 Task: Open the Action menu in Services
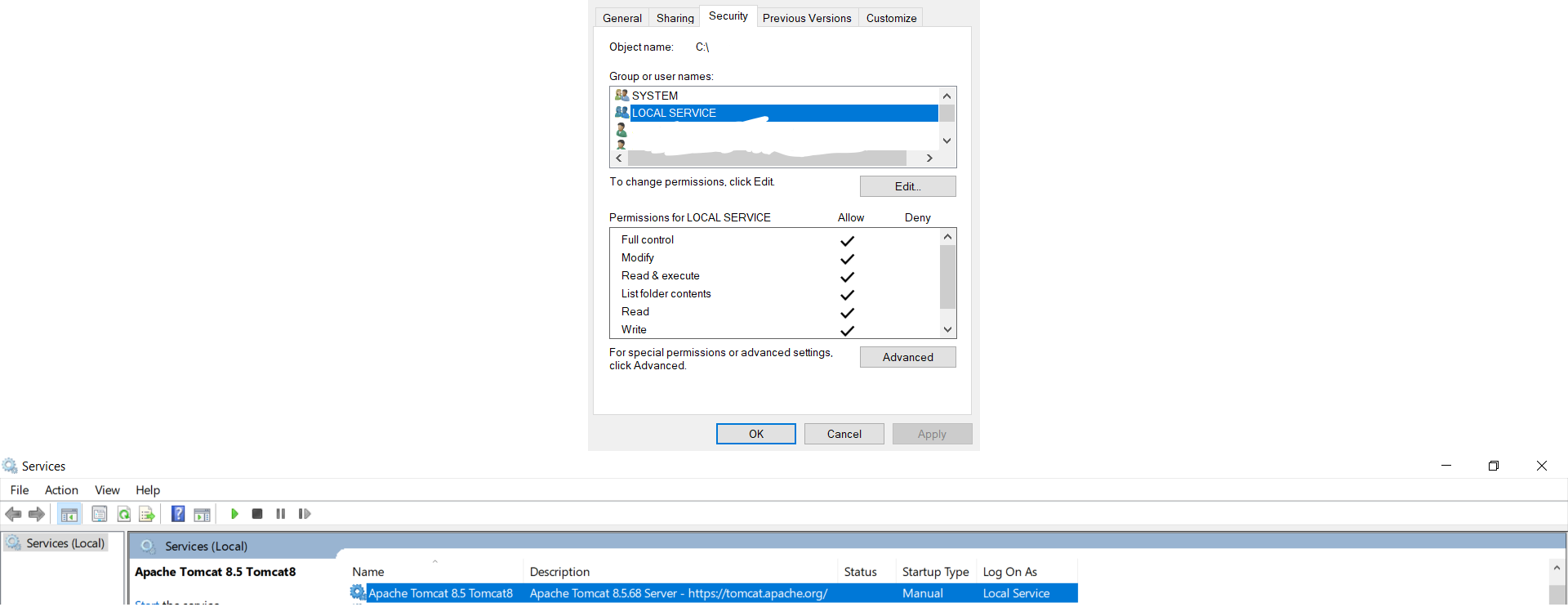click(61, 490)
